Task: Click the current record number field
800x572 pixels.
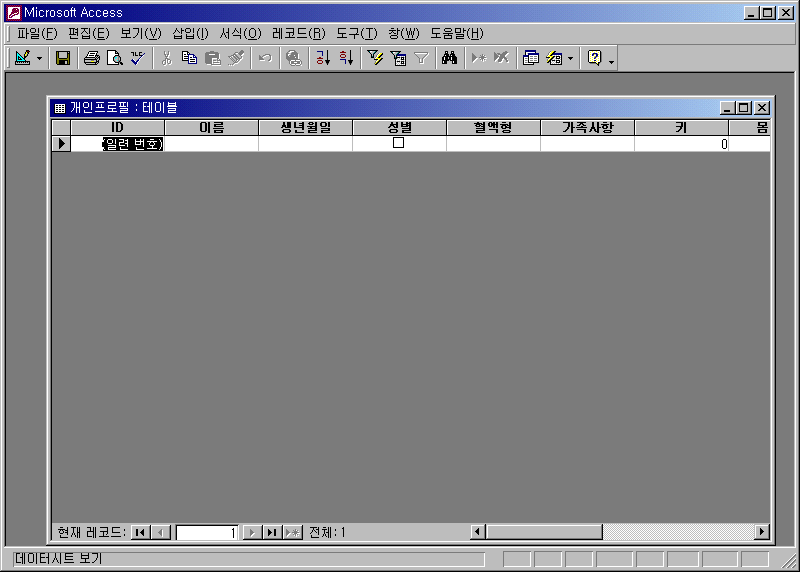Action: [x=207, y=533]
